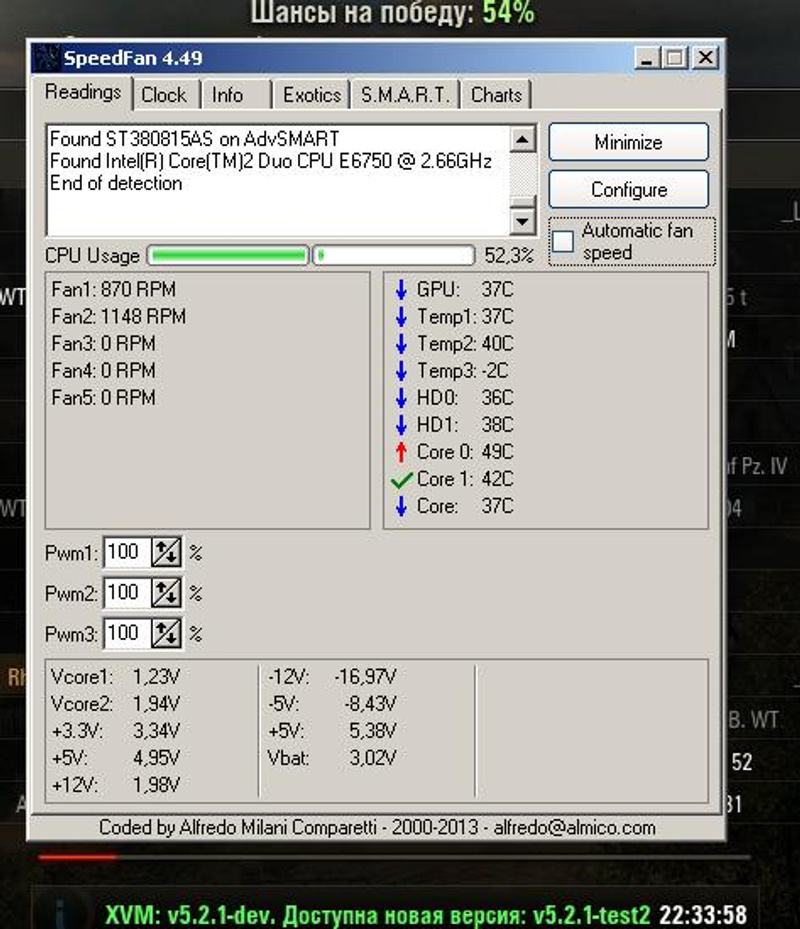Switch to the Charts tab

(x=496, y=95)
